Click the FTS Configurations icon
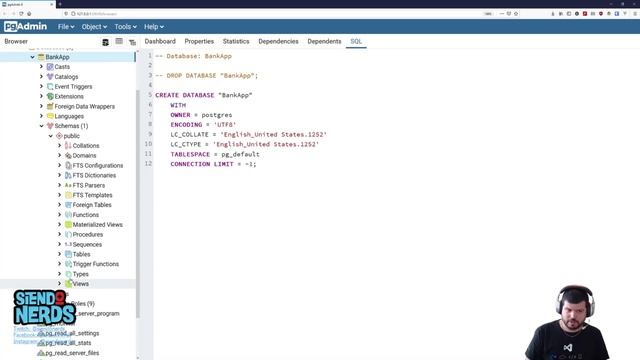This screenshot has height=360, width=640. pos(68,165)
